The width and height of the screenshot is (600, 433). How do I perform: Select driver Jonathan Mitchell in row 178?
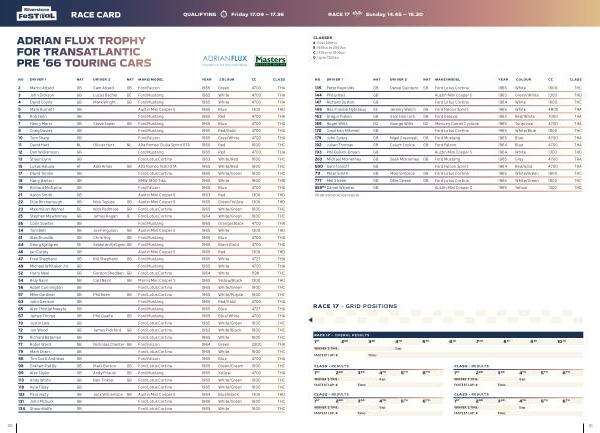[x=343, y=131]
